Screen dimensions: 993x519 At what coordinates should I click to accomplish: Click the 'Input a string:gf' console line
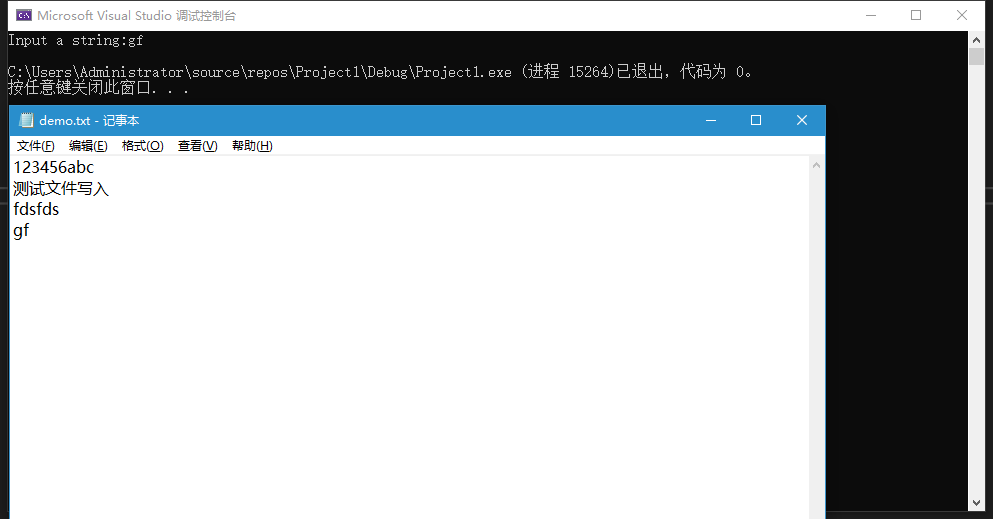tap(75, 41)
